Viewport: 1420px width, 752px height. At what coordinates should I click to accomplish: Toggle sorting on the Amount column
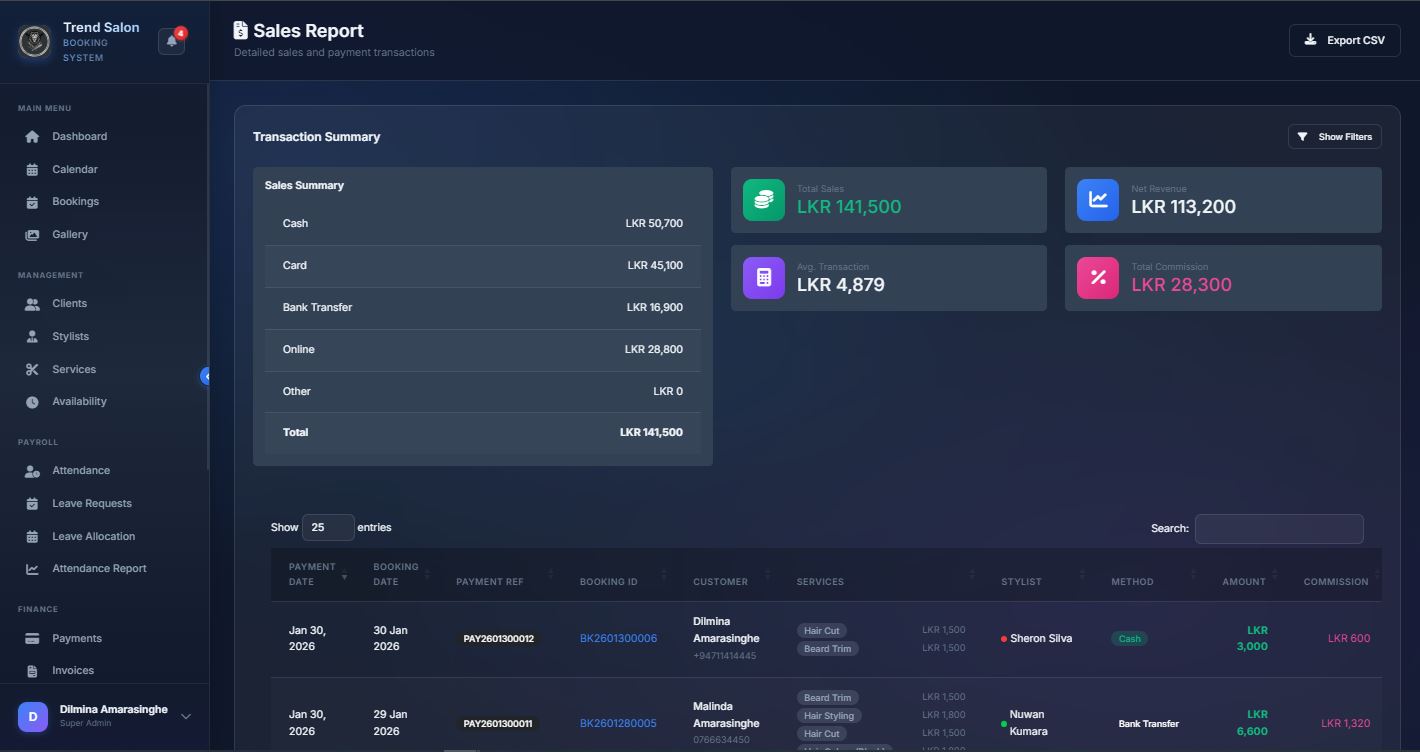point(1244,581)
